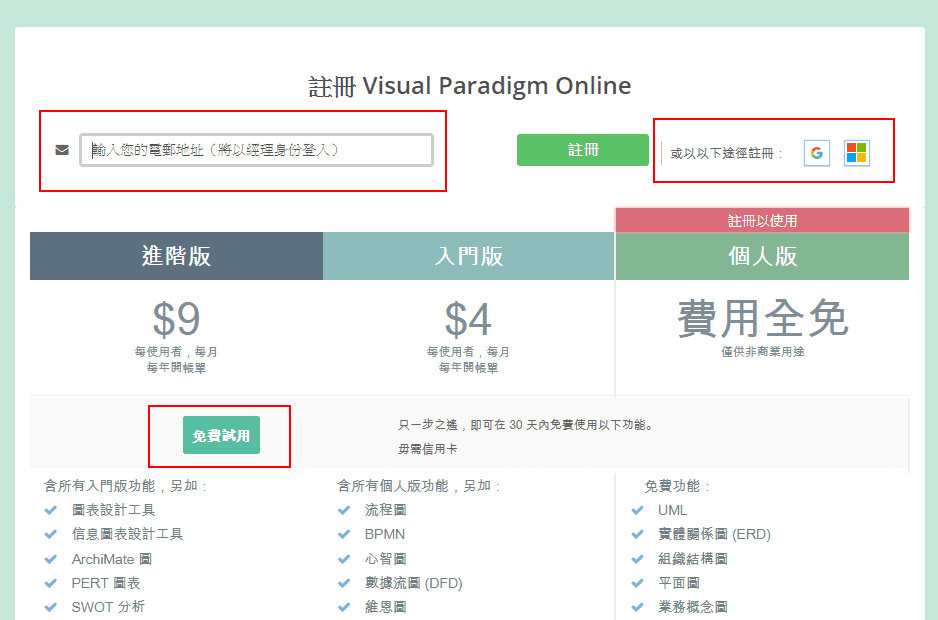Screen dimensions: 938x620
Task: Click the 費用全免 text
Action: pos(763,318)
